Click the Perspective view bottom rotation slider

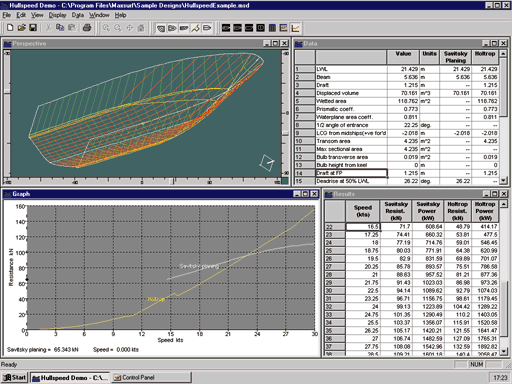tap(173, 181)
